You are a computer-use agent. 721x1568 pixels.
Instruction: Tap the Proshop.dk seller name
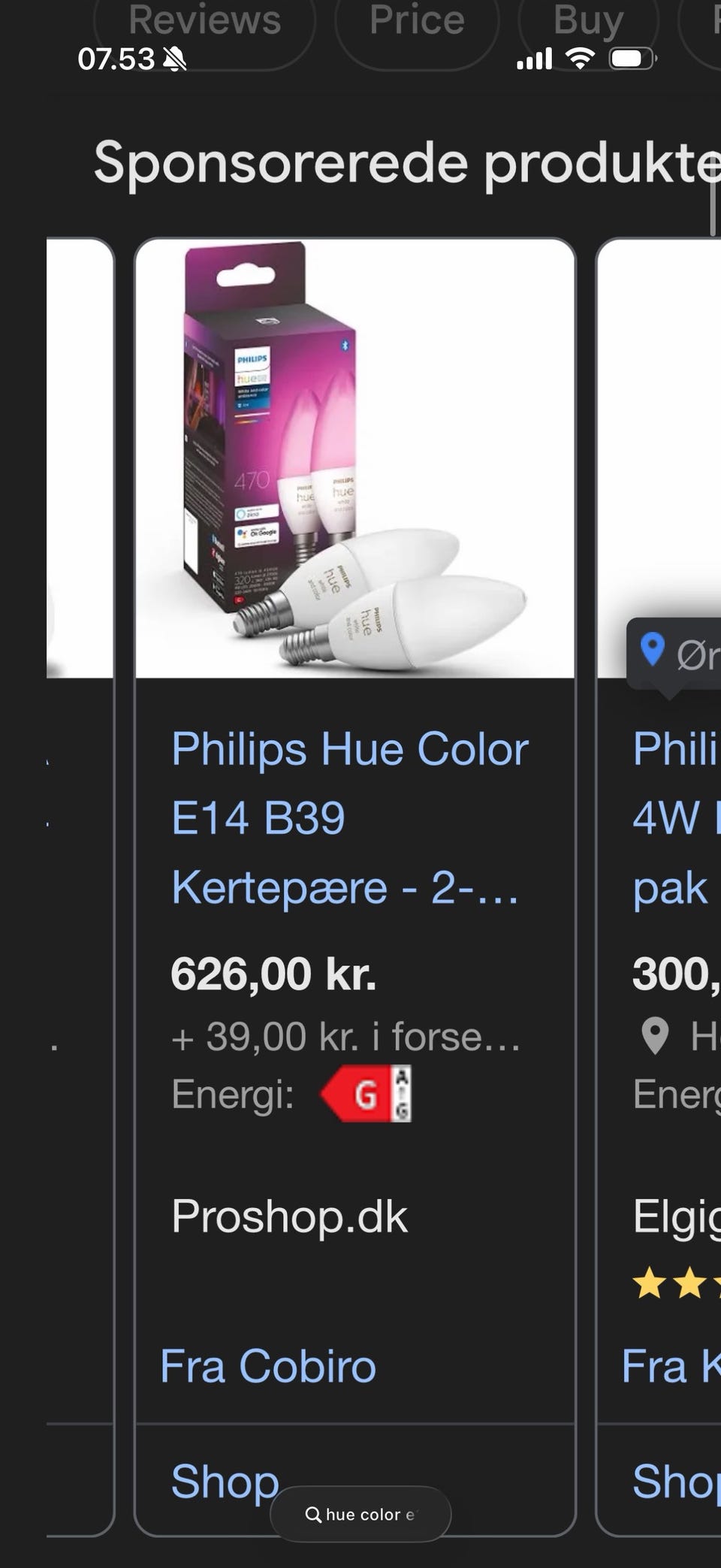[x=289, y=1216]
